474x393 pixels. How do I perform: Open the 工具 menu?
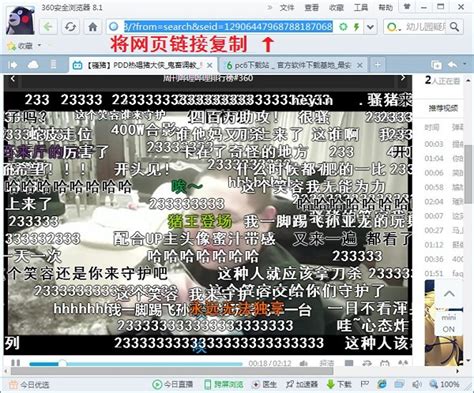coord(361,7)
